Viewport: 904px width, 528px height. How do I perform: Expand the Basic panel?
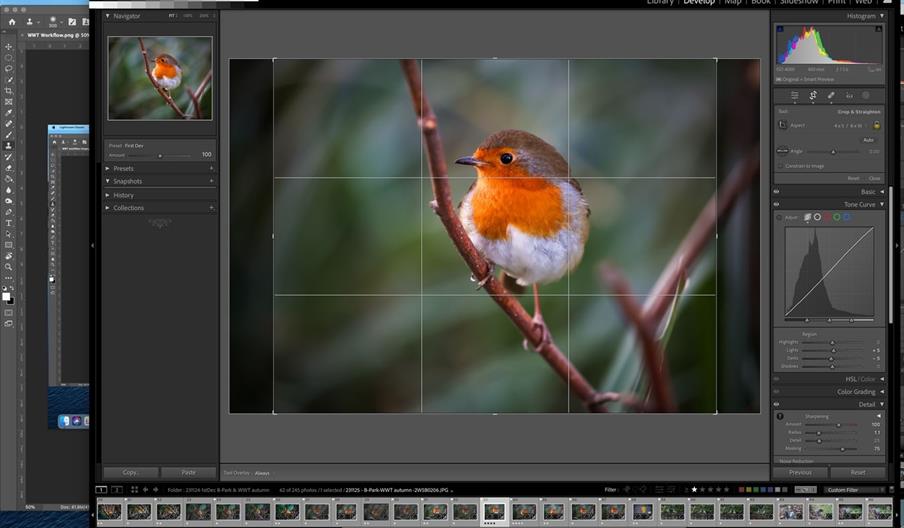point(882,191)
